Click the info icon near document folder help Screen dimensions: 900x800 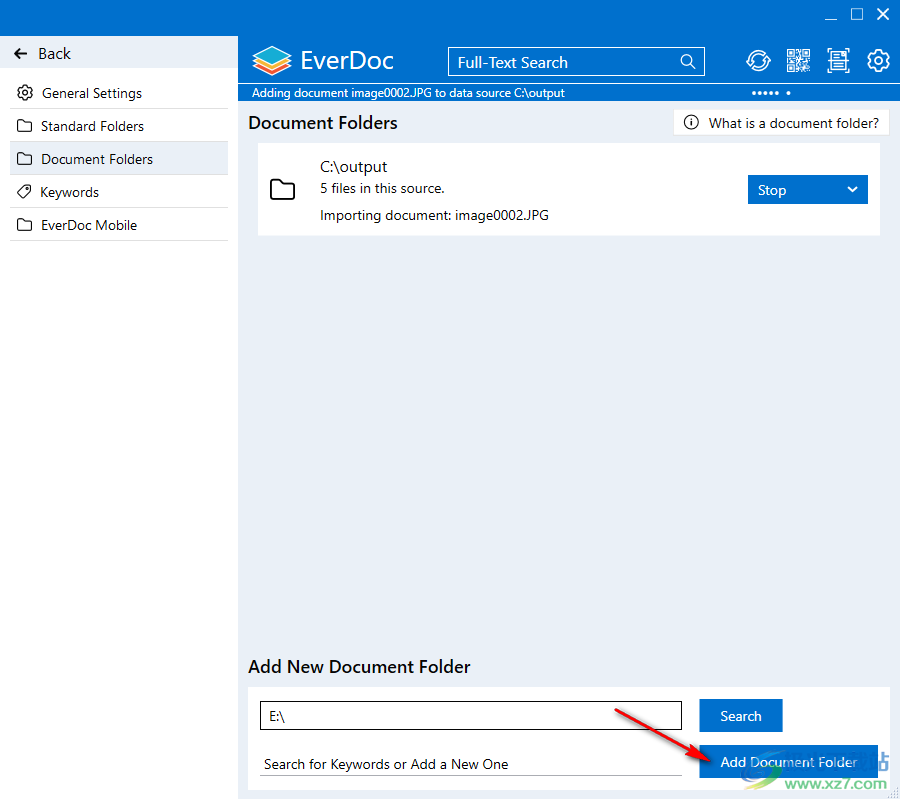pyautogui.click(x=691, y=122)
